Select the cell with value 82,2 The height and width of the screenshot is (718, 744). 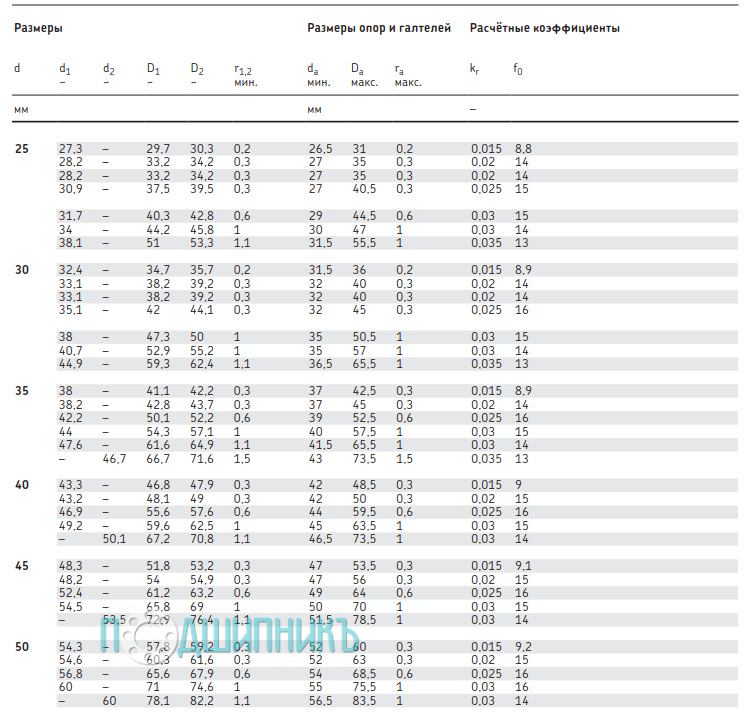[x=202, y=701]
